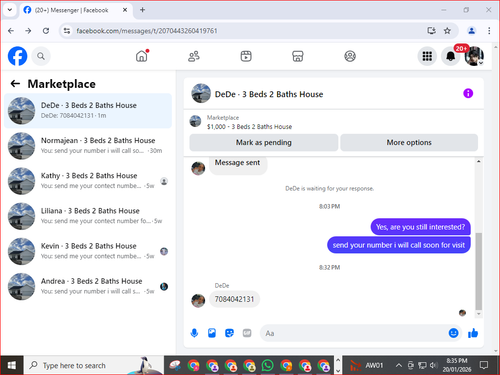500x375 pixels.
Task: Focus the Aa message input field
Action: 353,333
